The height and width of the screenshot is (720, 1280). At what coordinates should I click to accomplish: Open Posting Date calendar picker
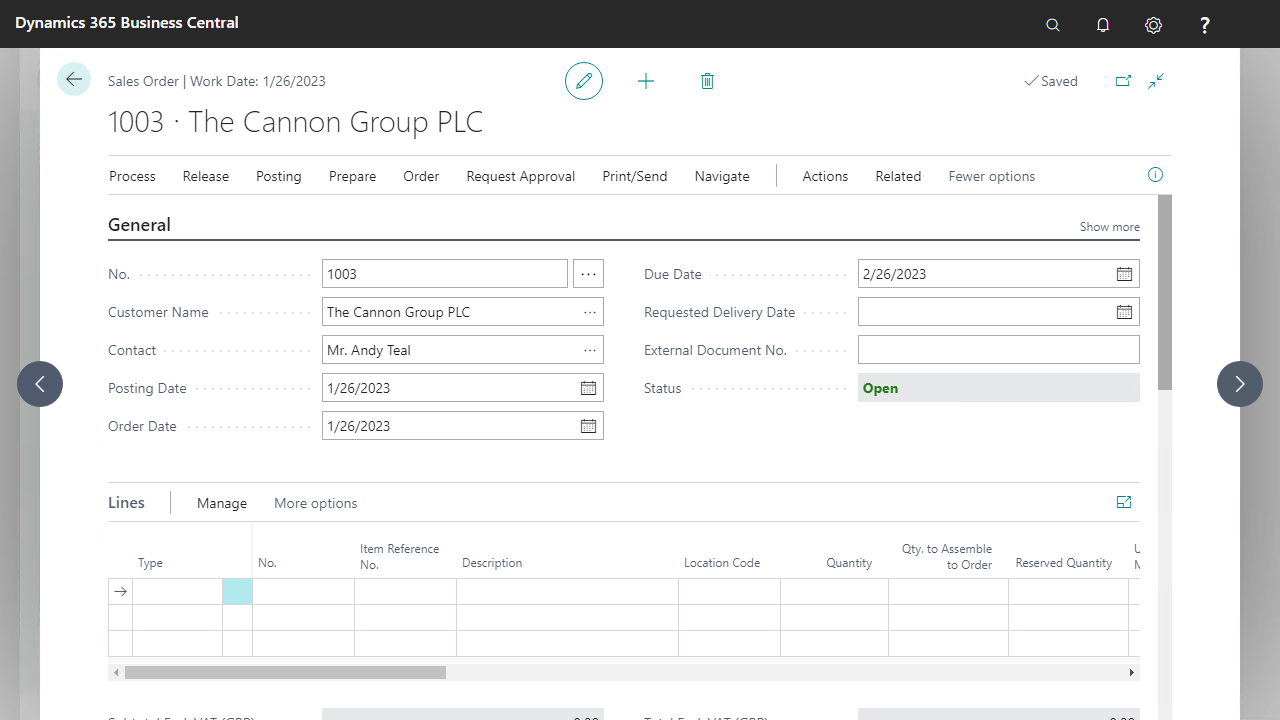pyautogui.click(x=588, y=388)
